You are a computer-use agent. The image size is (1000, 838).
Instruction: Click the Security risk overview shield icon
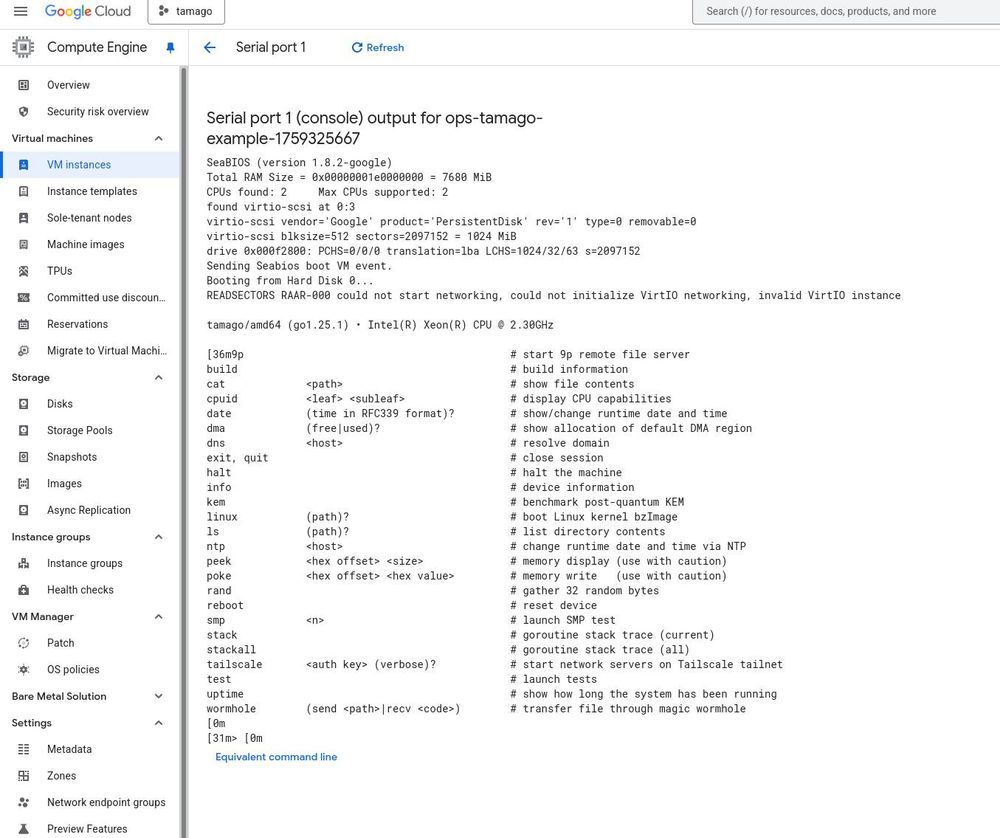(24, 112)
